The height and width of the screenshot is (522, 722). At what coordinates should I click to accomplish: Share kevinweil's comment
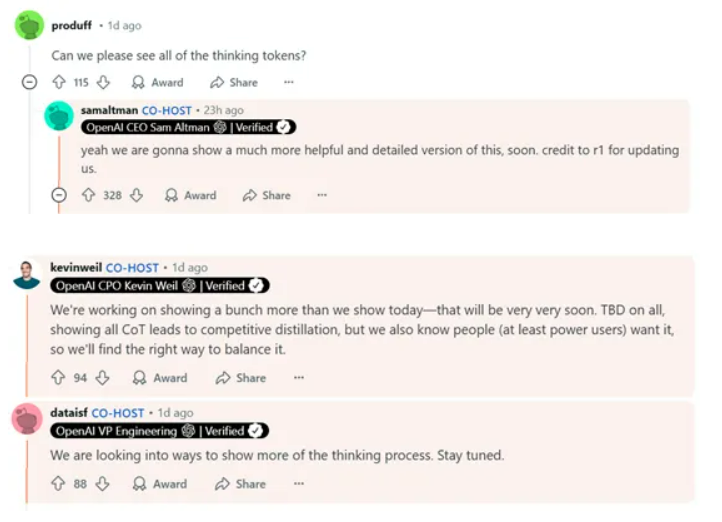point(241,378)
